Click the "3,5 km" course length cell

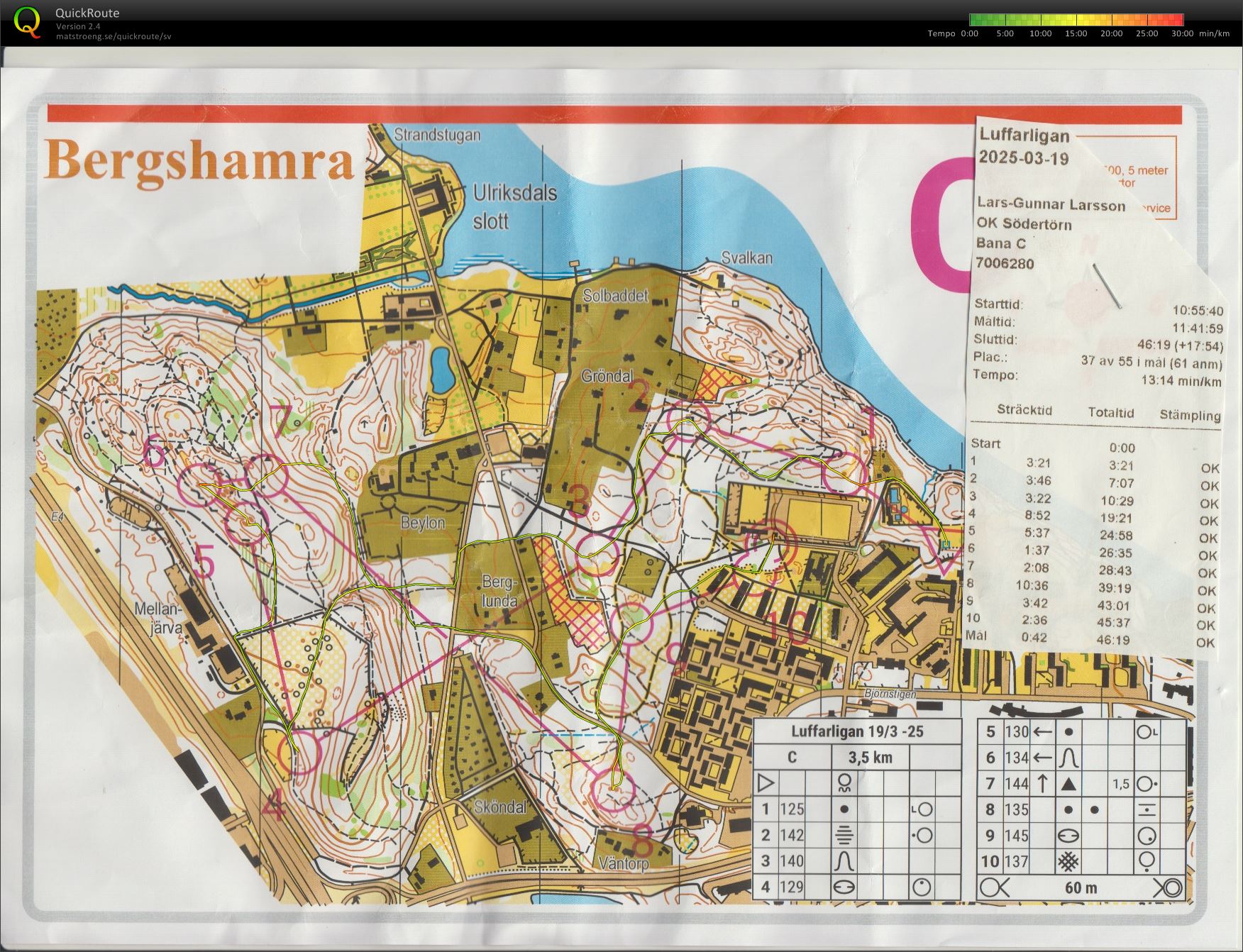(870, 758)
